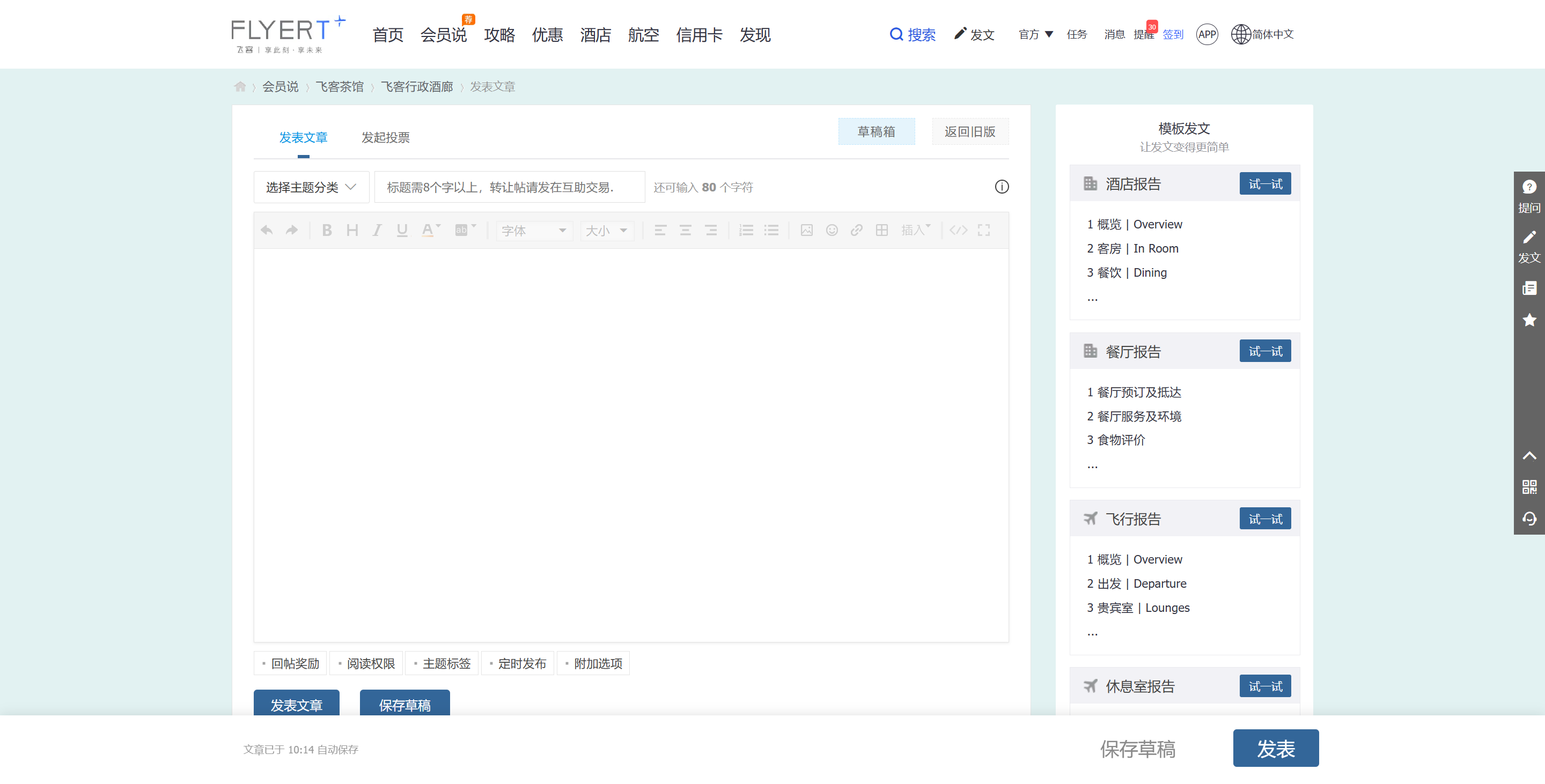Screen dimensions: 1545x784
Task: Align text center
Action: coord(686,230)
